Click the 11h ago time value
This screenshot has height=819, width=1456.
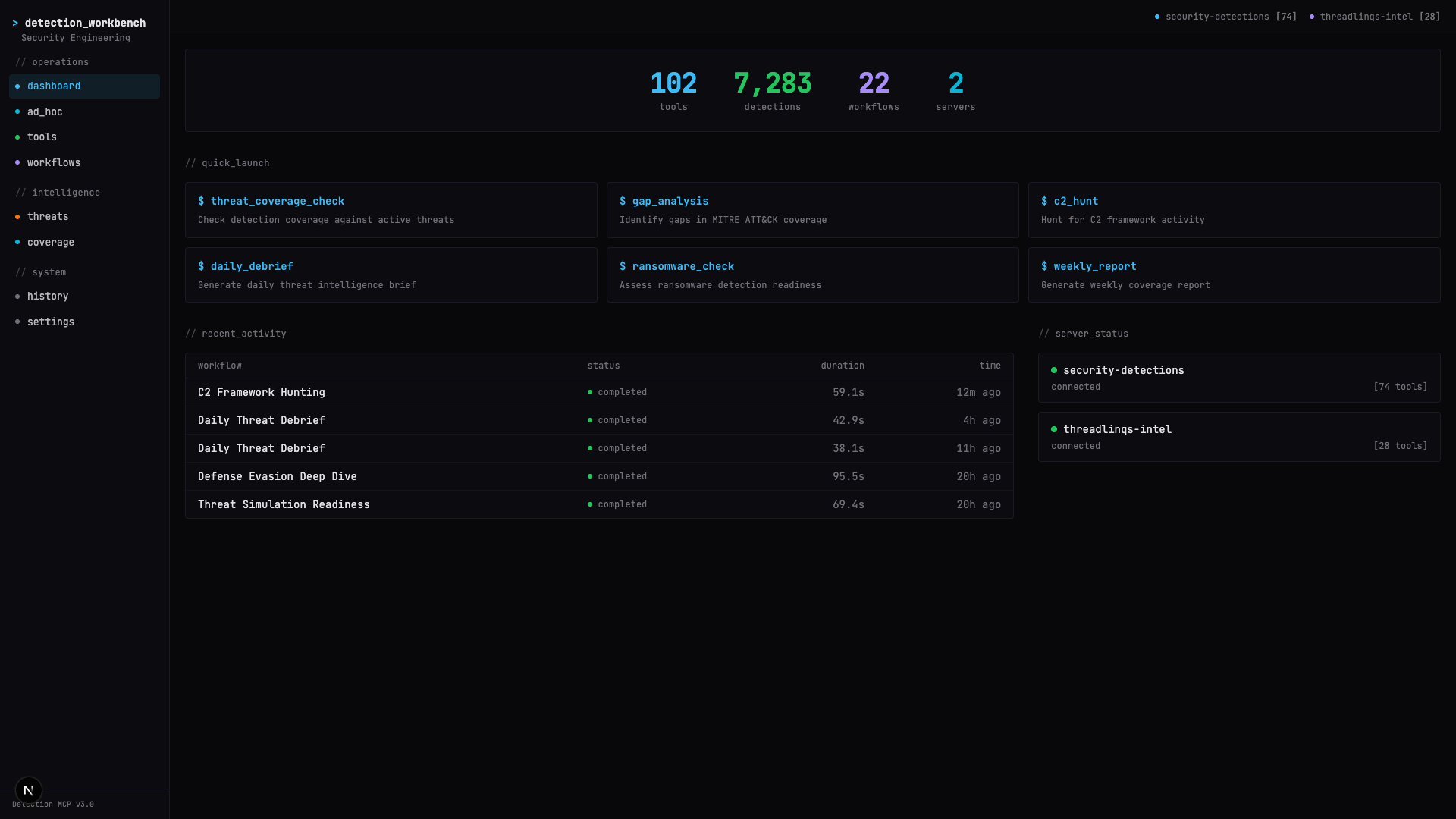tap(978, 449)
